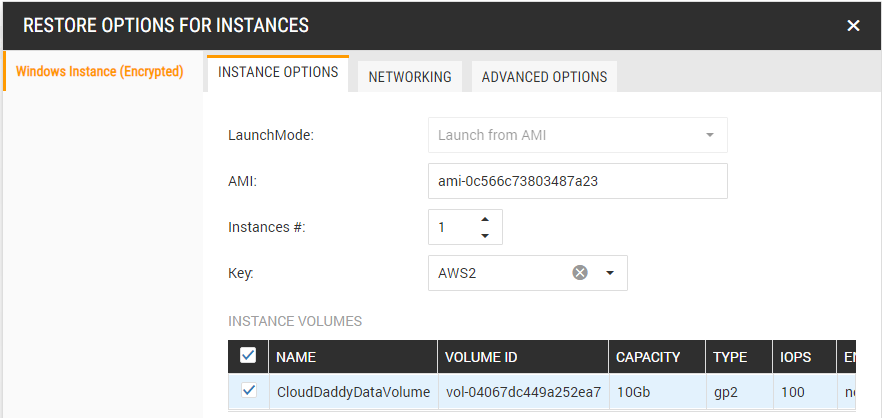The image size is (882, 418).
Task: Select Windows Instance (Encrypted) in sidebar
Action: (x=101, y=72)
